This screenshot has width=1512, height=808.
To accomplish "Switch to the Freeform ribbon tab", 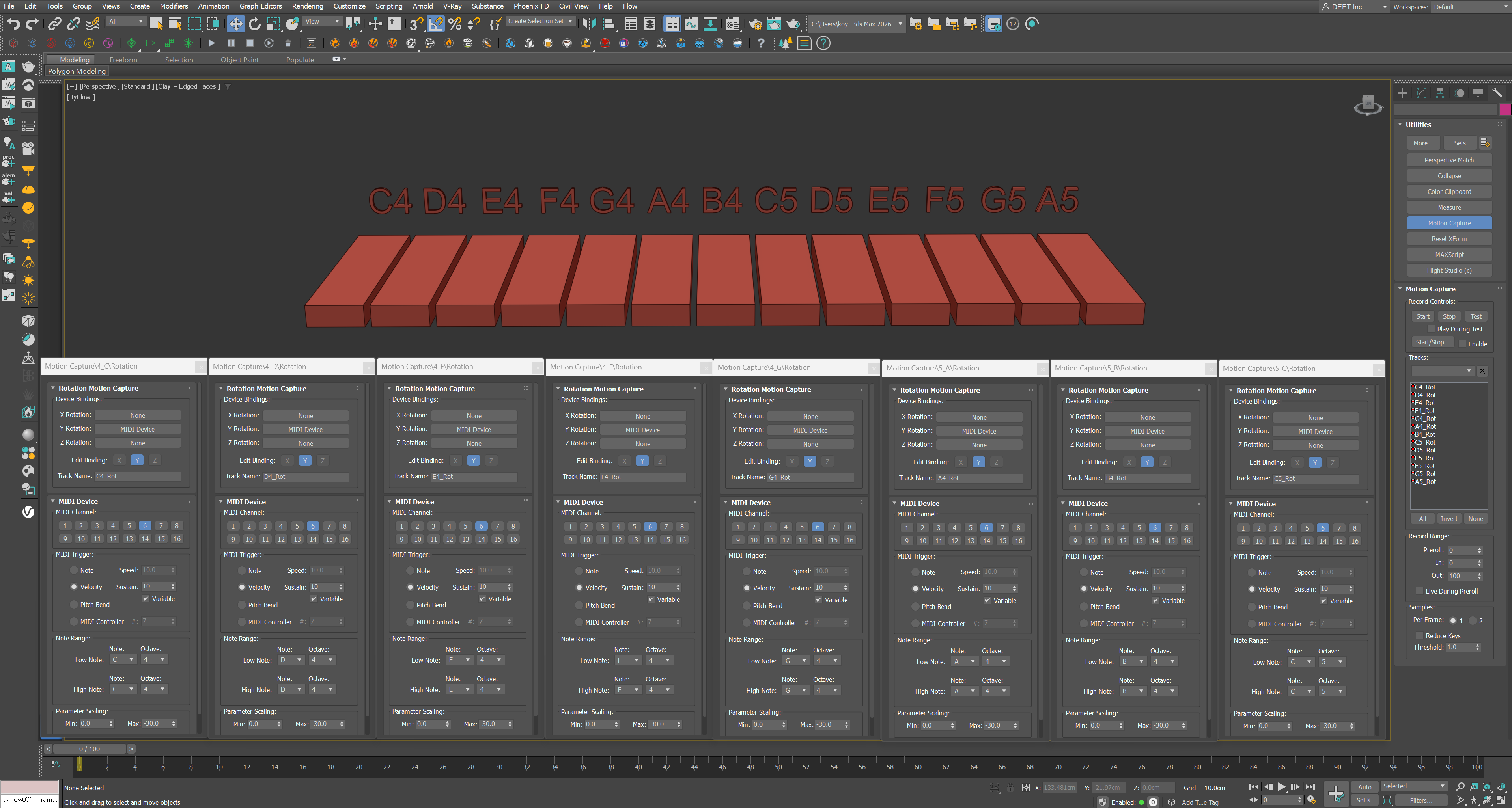I will [123, 60].
